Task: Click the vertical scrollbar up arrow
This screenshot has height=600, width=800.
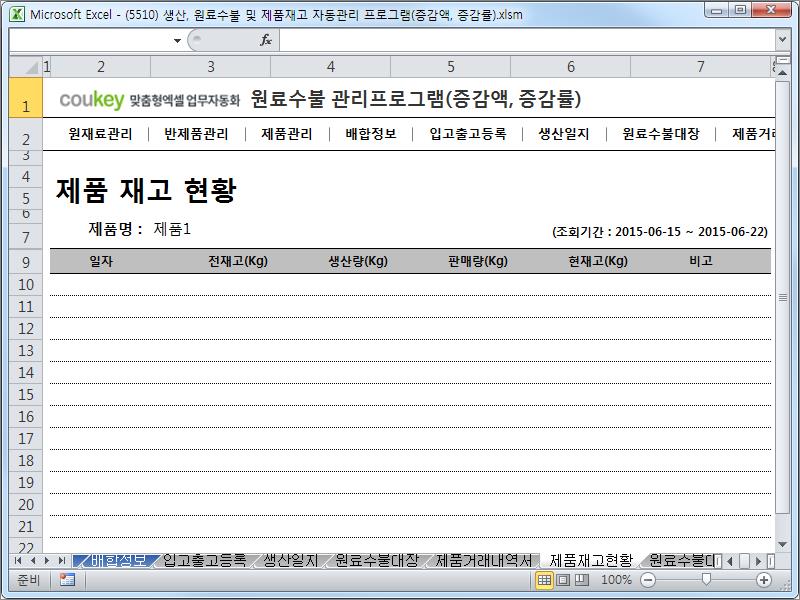Action: pos(782,73)
